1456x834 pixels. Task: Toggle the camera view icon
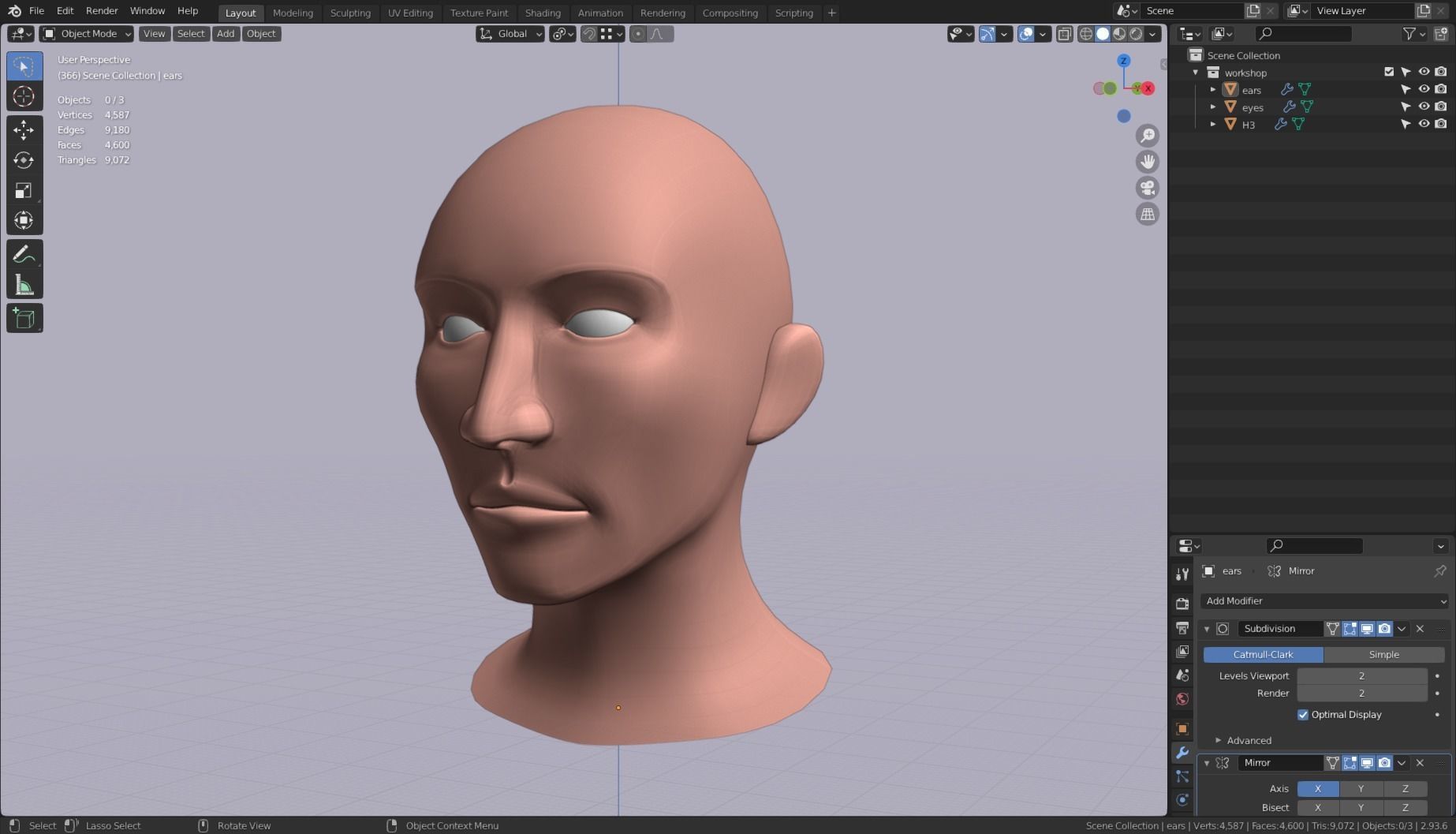coord(1148,188)
